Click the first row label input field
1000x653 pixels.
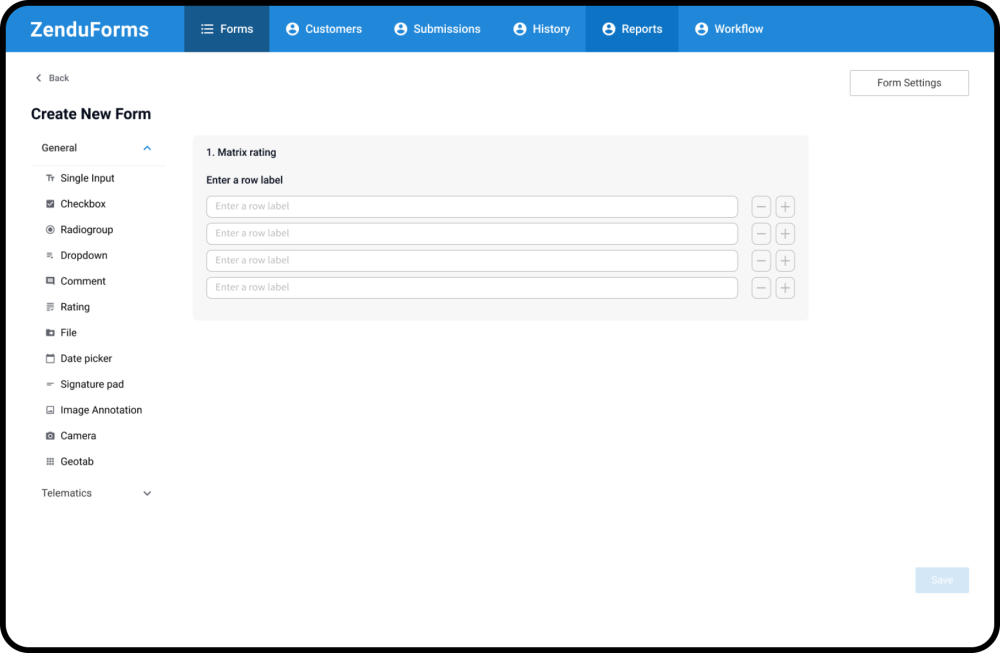tap(471, 207)
